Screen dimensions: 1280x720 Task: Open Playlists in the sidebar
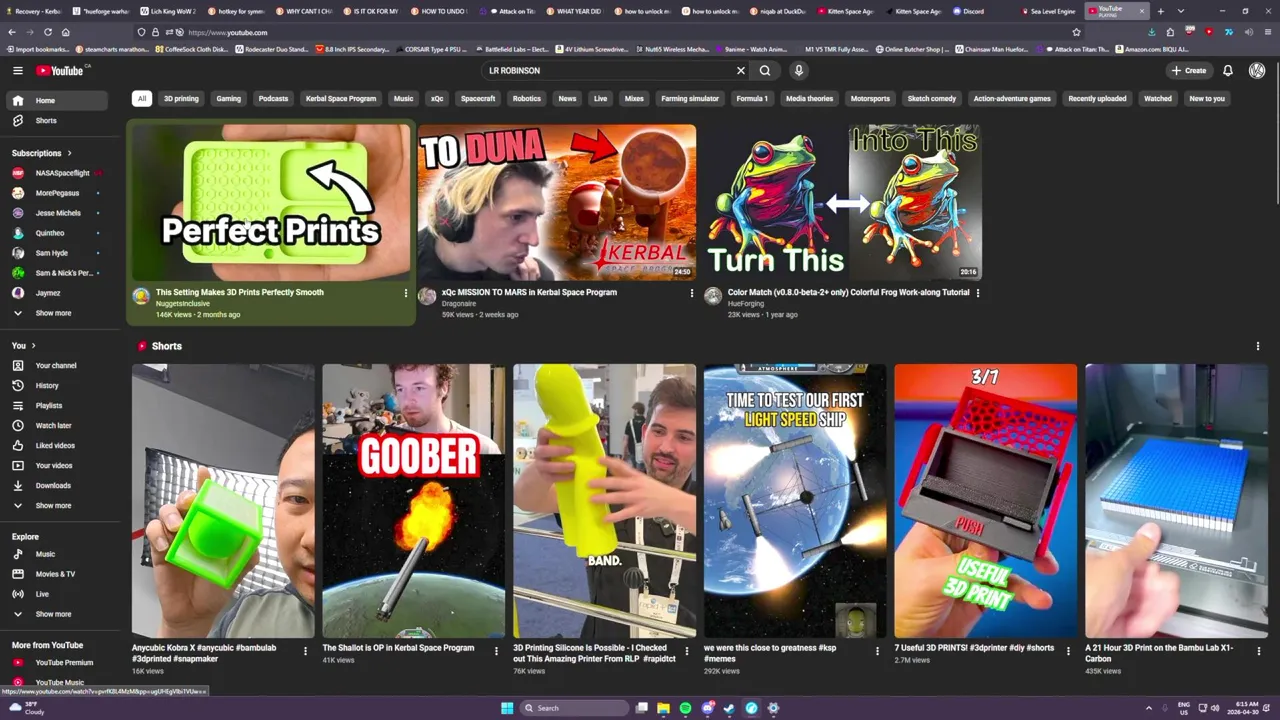pos(57,405)
